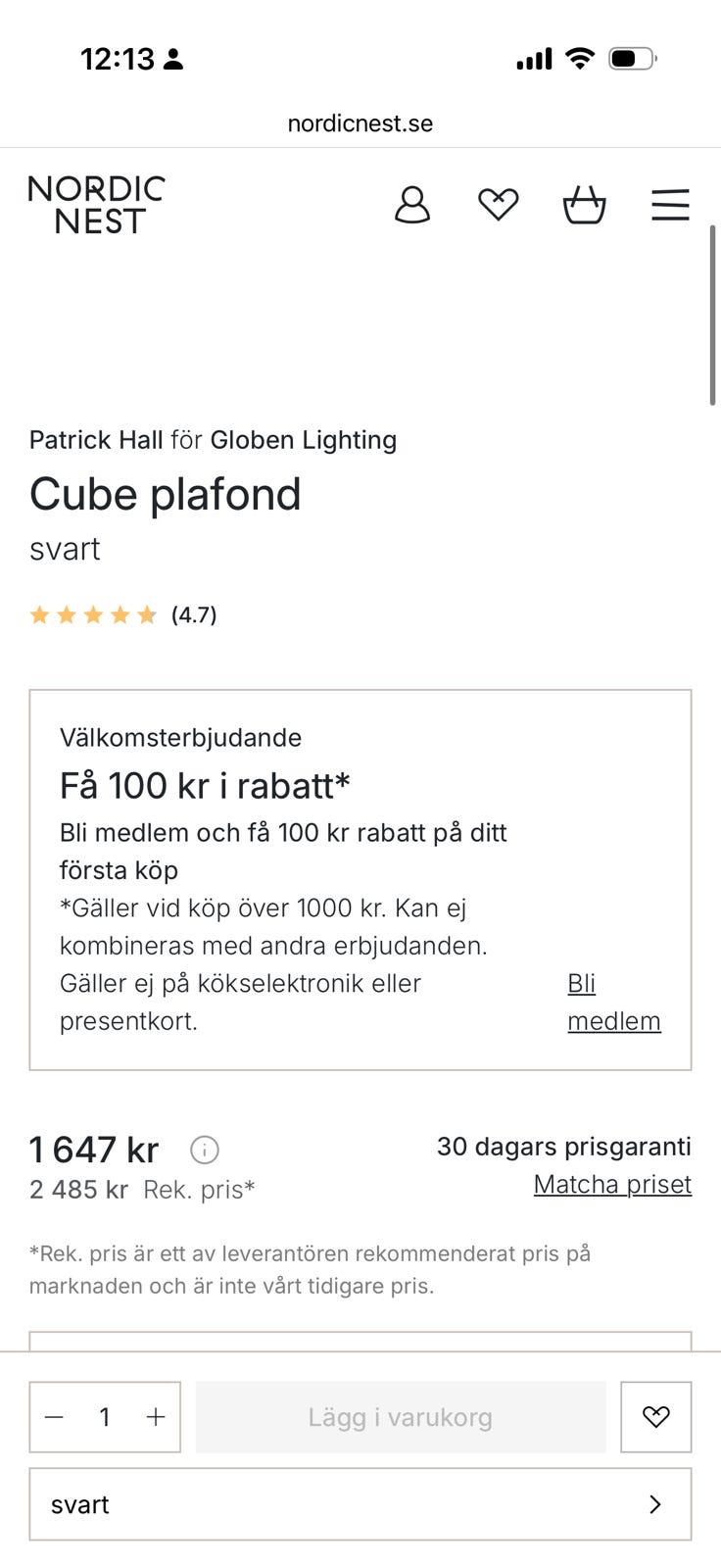Open the wishlist heart icon in header

coord(498,205)
